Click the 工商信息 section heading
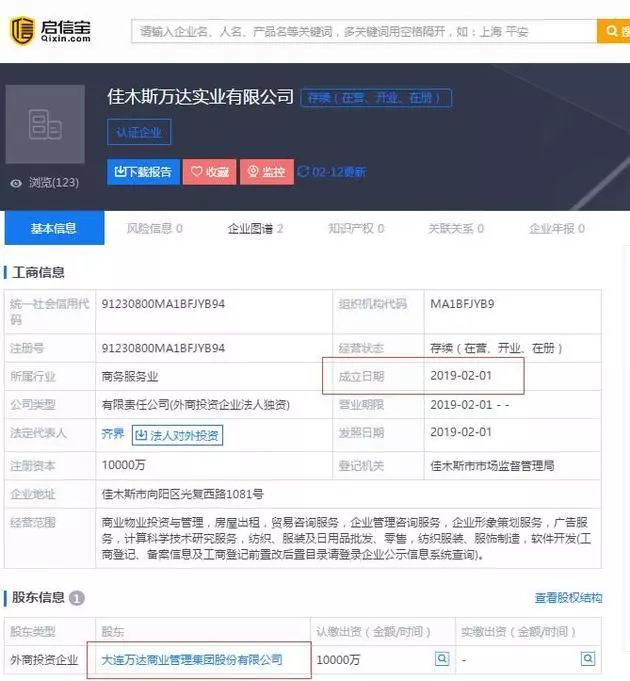The width and height of the screenshot is (630, 681). click(38, 272)
